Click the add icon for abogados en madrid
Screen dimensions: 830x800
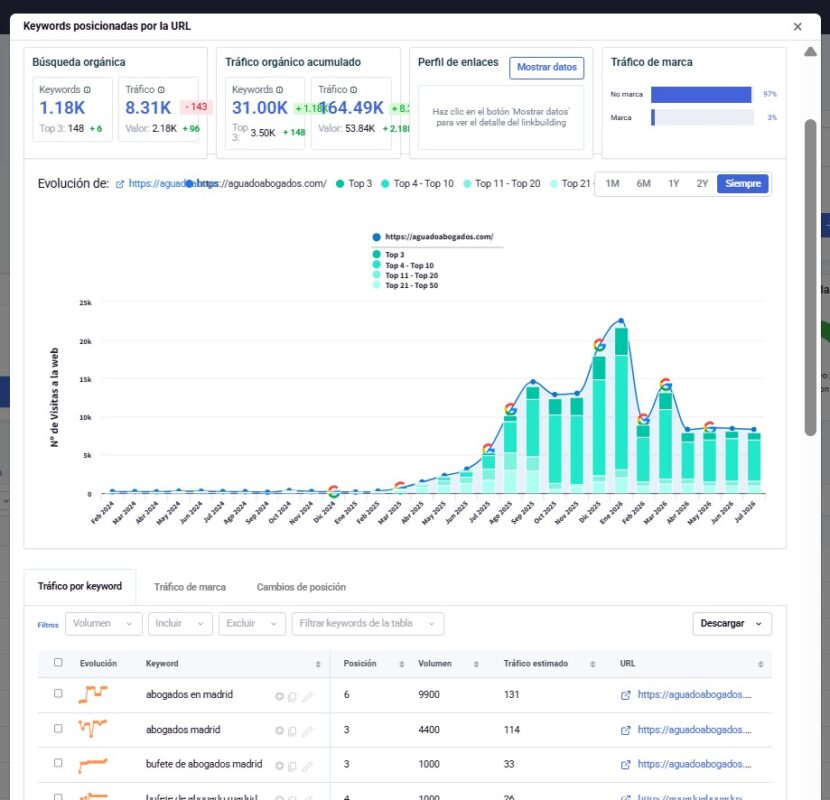coord(279,696)
